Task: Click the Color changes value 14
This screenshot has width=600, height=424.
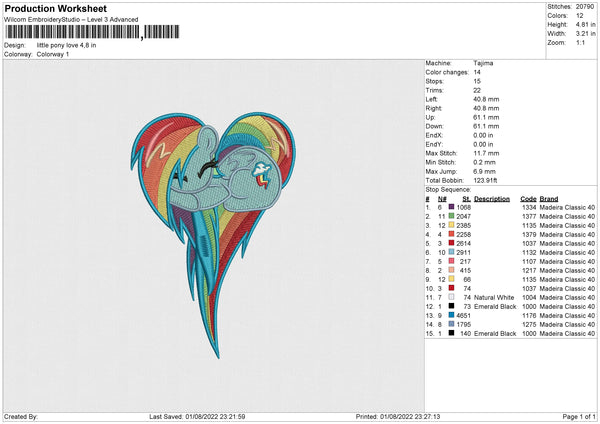Action: (477, 72)
